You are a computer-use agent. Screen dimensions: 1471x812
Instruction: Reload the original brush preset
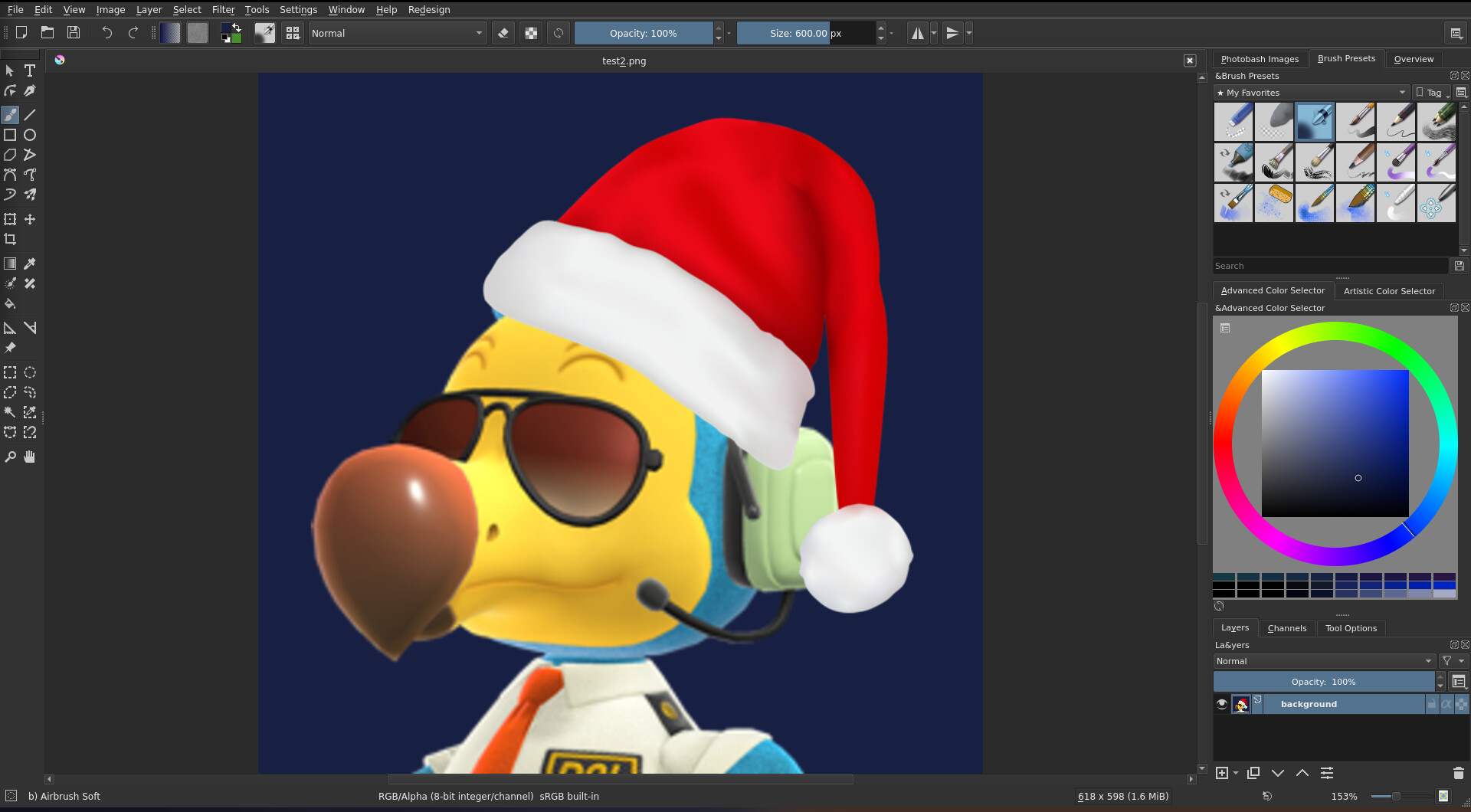click(559, 33)
